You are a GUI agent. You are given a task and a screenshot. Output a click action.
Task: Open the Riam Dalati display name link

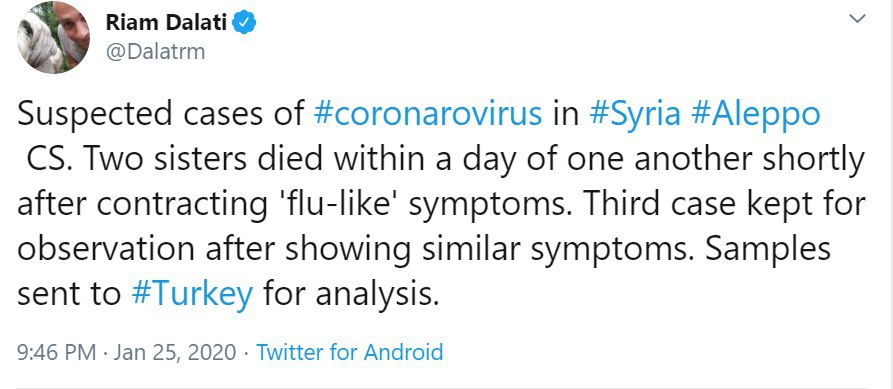click(166, 23)
